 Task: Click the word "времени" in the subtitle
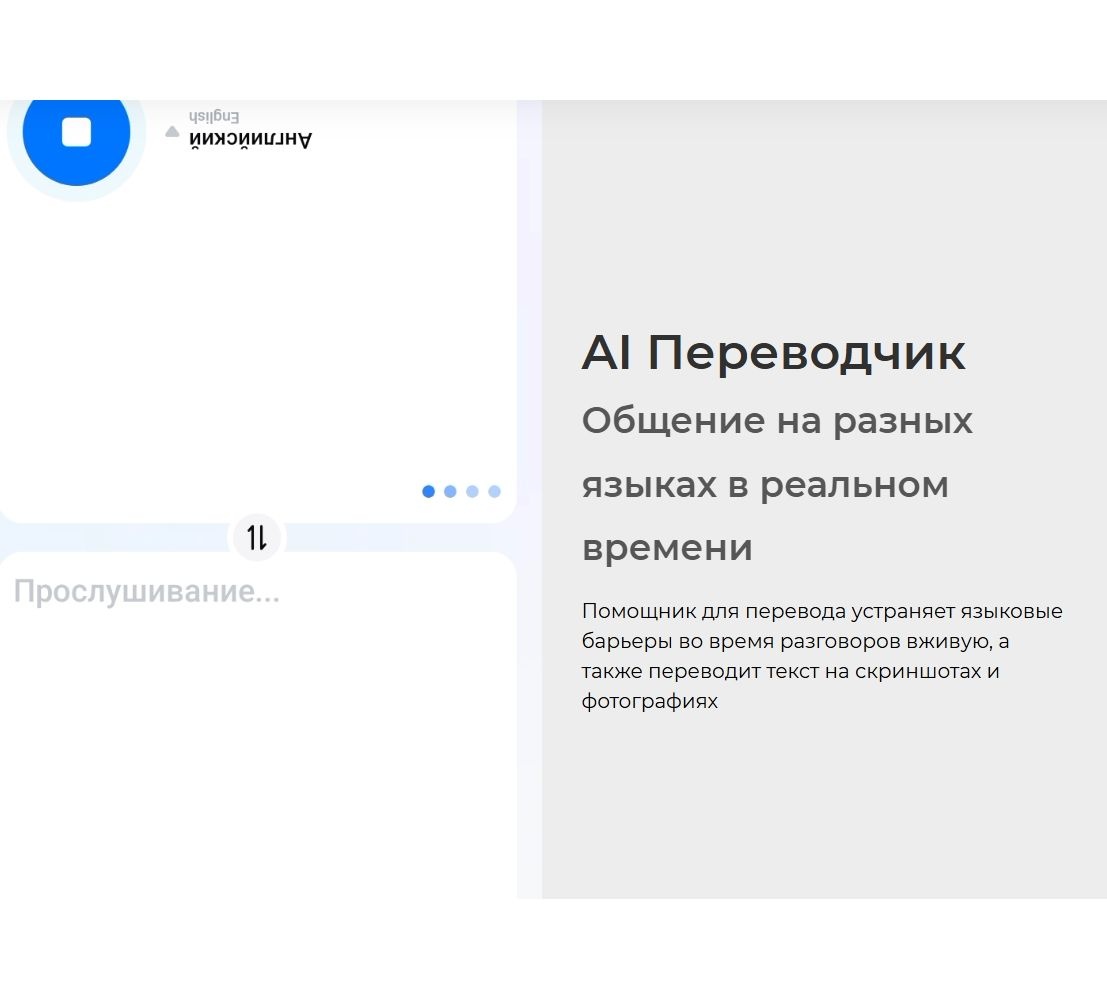click(x=667, y=548)
